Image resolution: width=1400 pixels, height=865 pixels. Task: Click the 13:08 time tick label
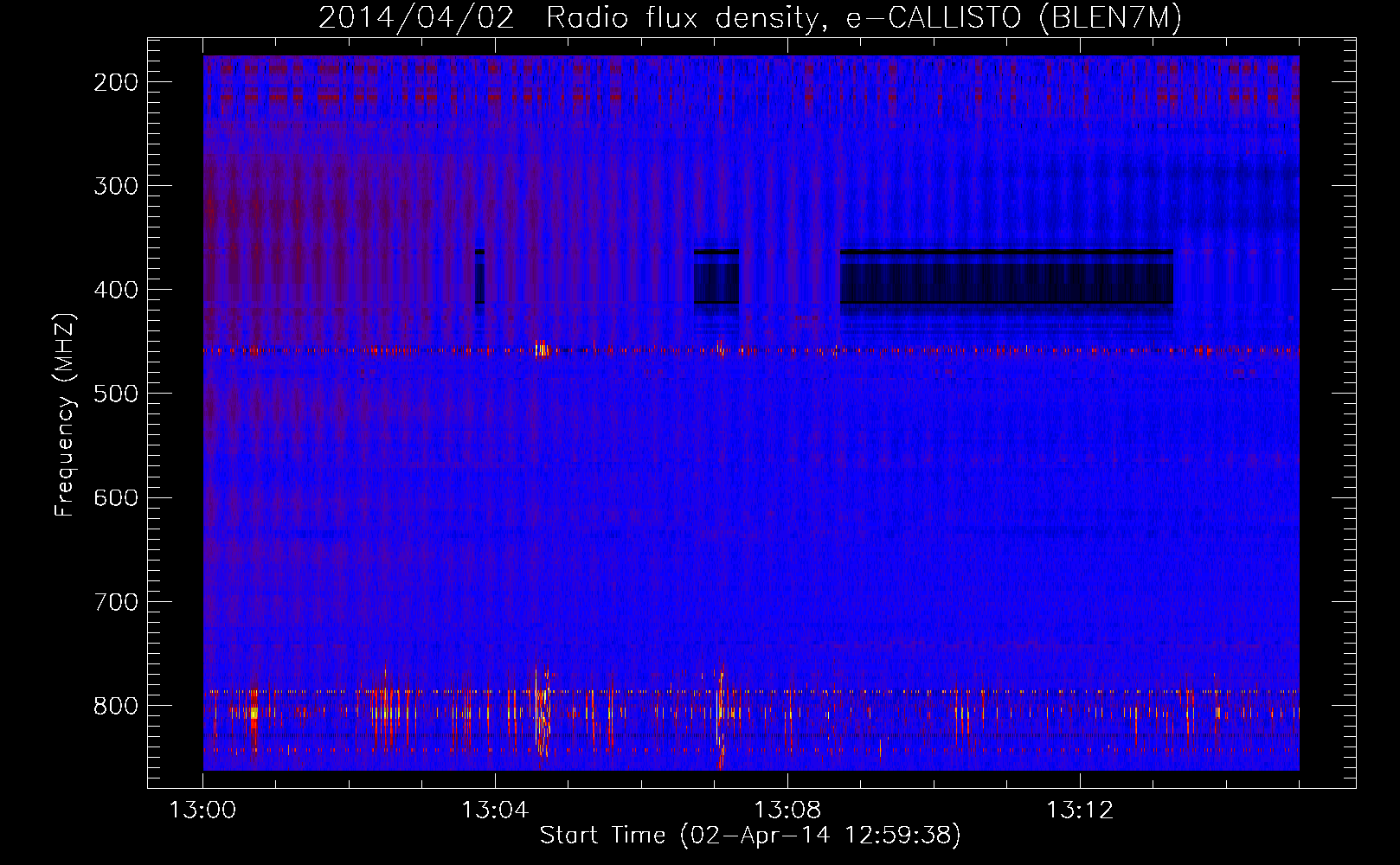tap(787, 811)
